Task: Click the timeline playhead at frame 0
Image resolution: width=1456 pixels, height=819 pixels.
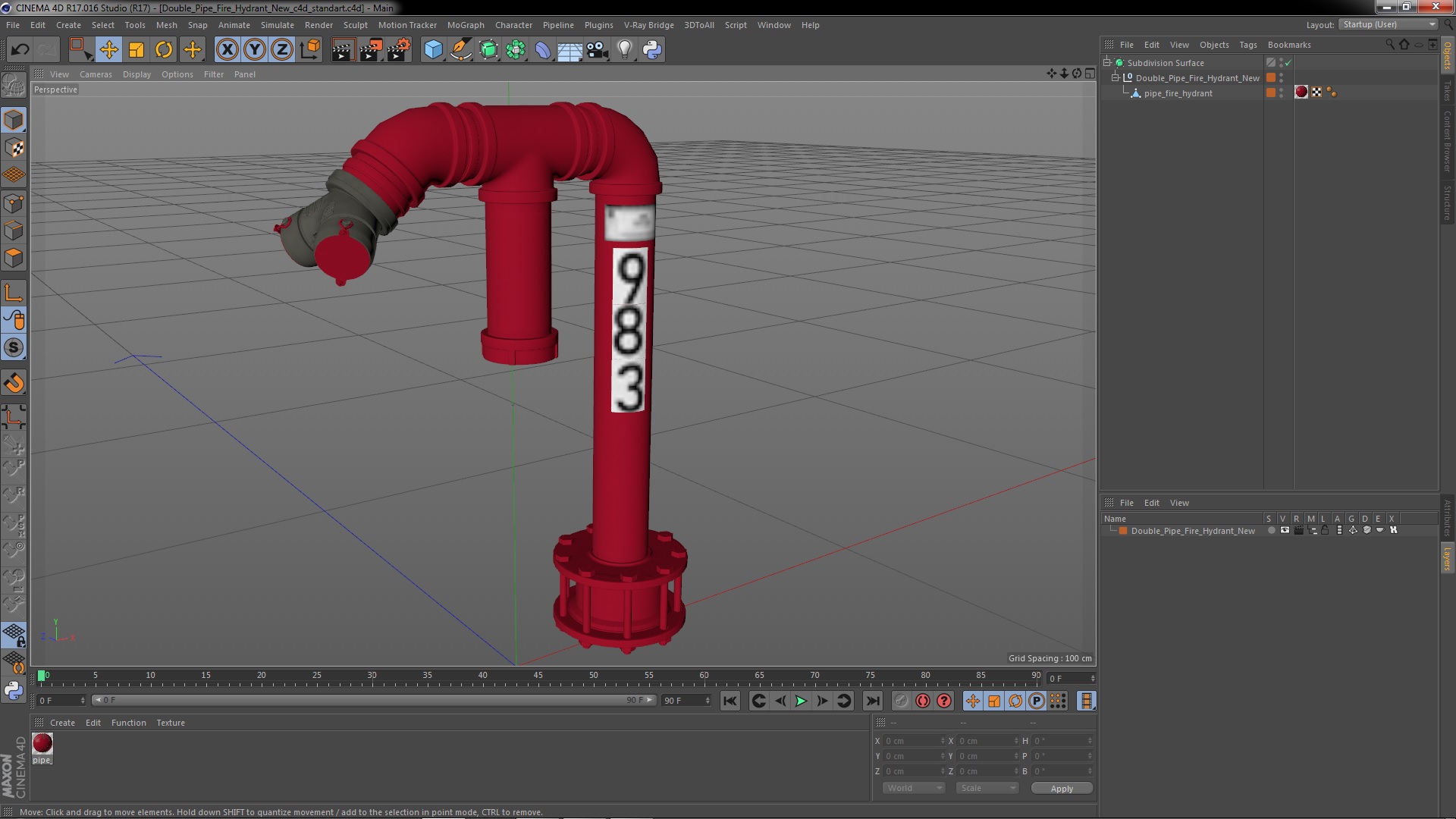Action: click(x=42, y=675)
